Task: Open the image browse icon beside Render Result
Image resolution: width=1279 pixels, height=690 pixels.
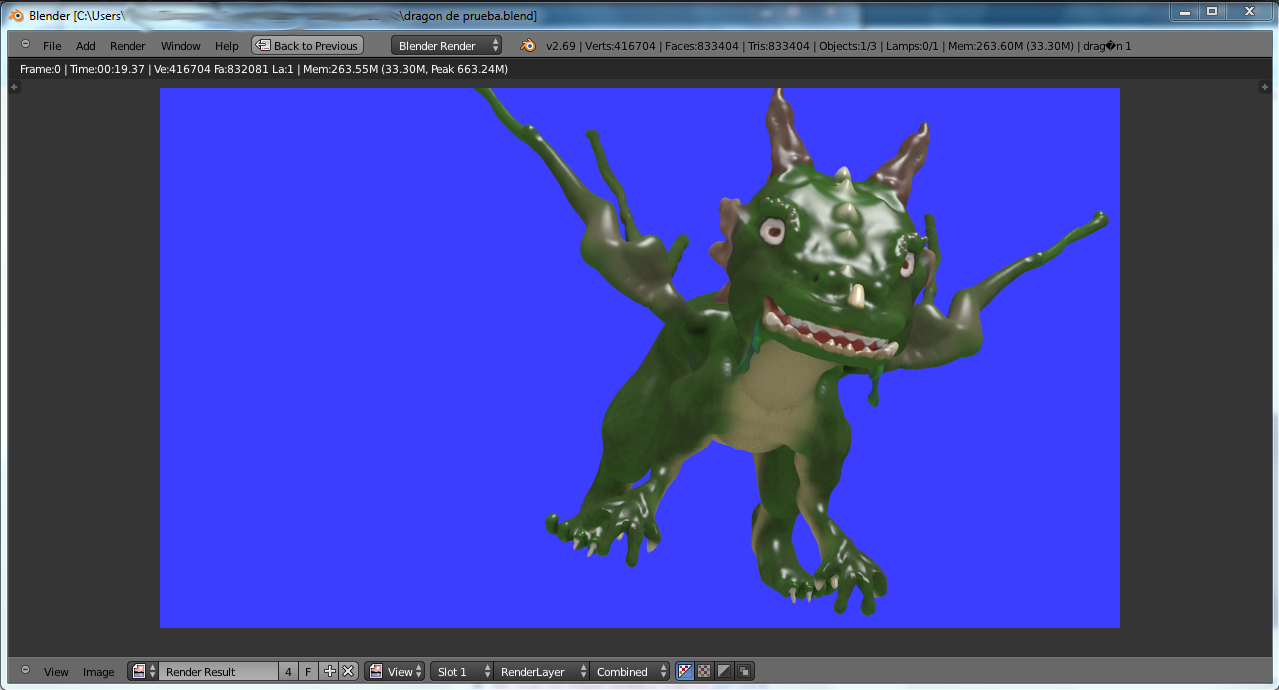Action: 142,672
